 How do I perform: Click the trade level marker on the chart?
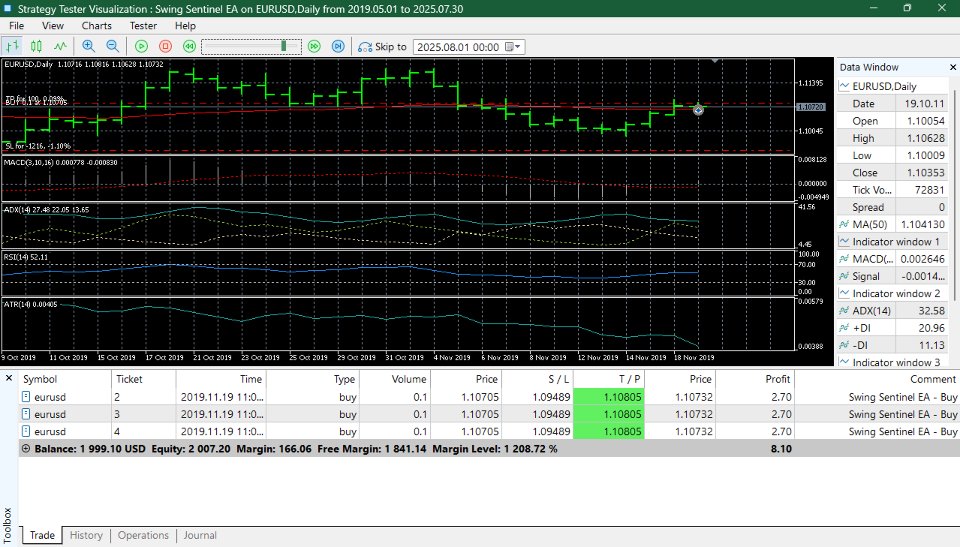[698, 110]
